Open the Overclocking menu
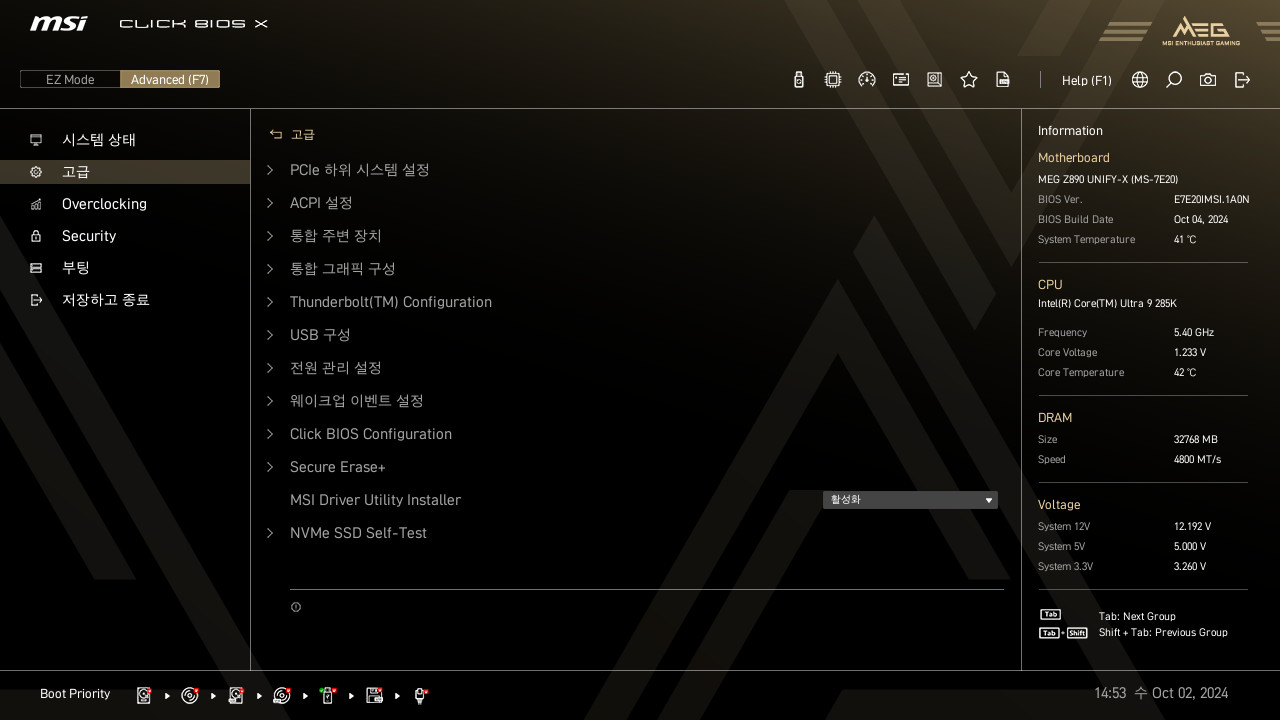The height and width of the screenshot is (720, 1280). [104, 204]
